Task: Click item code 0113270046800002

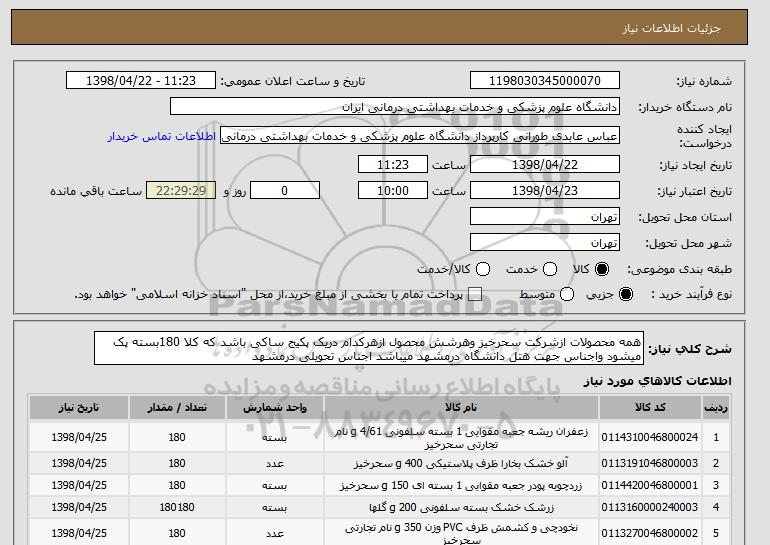Action: [x=650, y=533]
